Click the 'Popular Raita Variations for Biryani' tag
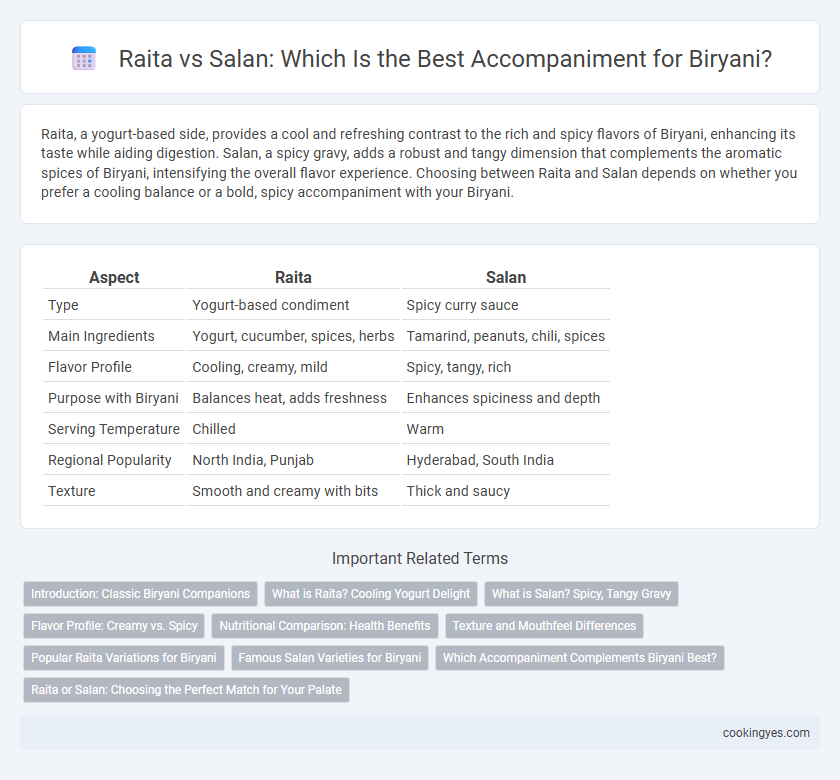 [124, 657]
